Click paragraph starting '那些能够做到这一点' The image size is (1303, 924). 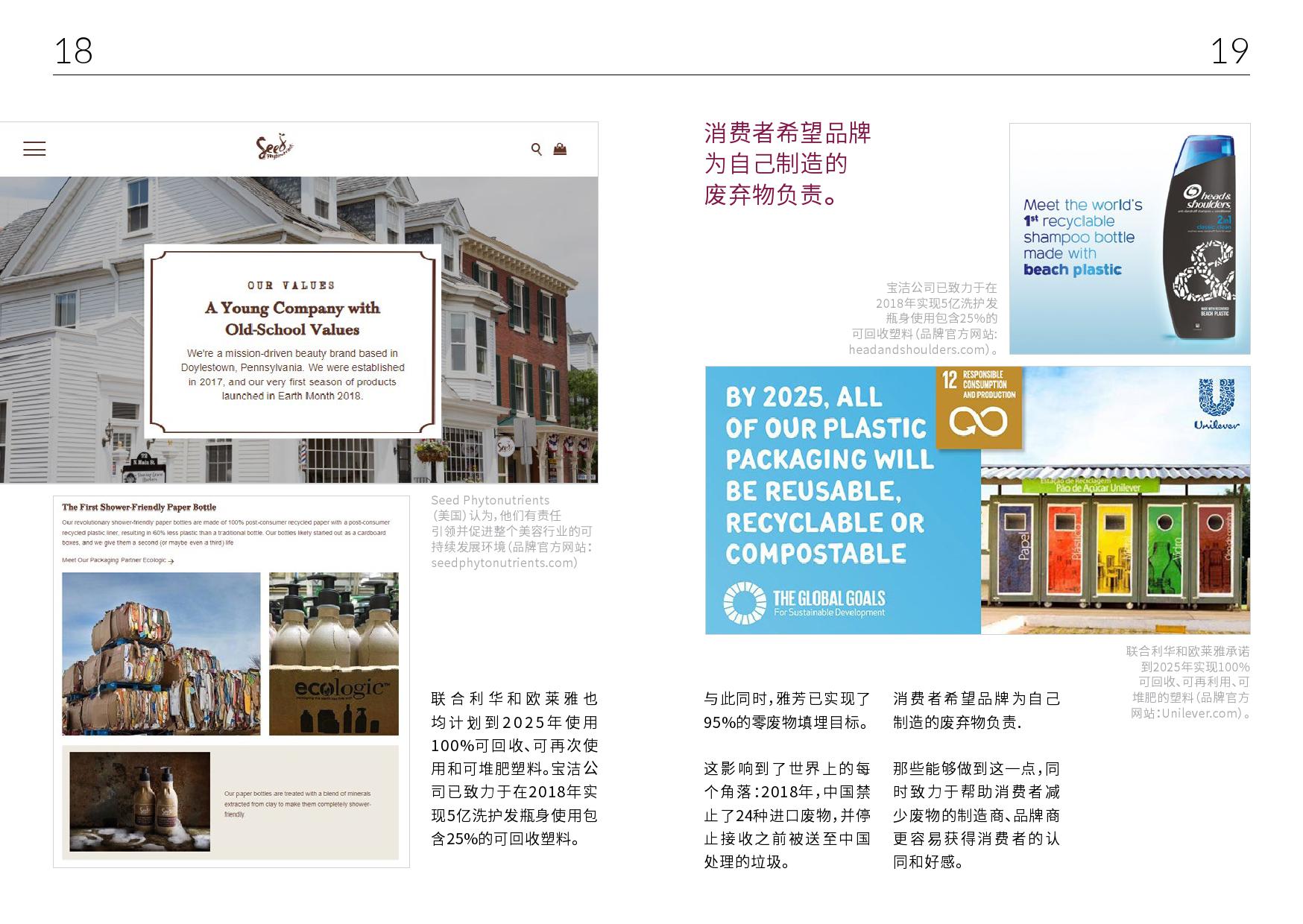977,815
